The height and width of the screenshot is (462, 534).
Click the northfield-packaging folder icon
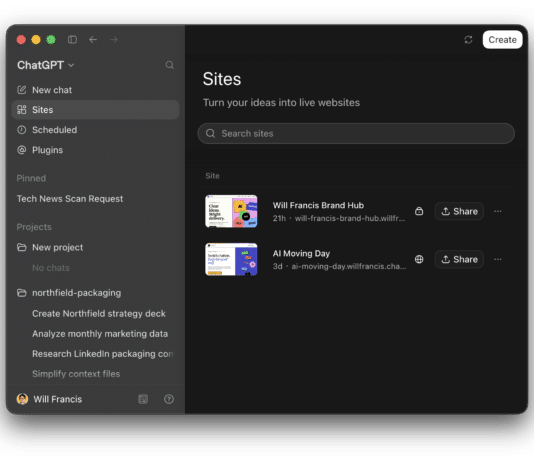coord(21,293)
